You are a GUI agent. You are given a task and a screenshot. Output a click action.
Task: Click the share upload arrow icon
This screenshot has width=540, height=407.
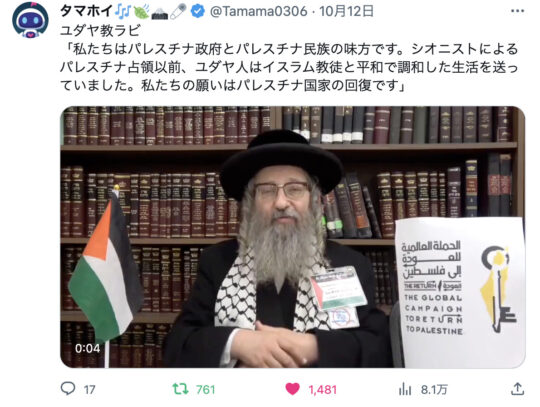[x=517, y=389]
